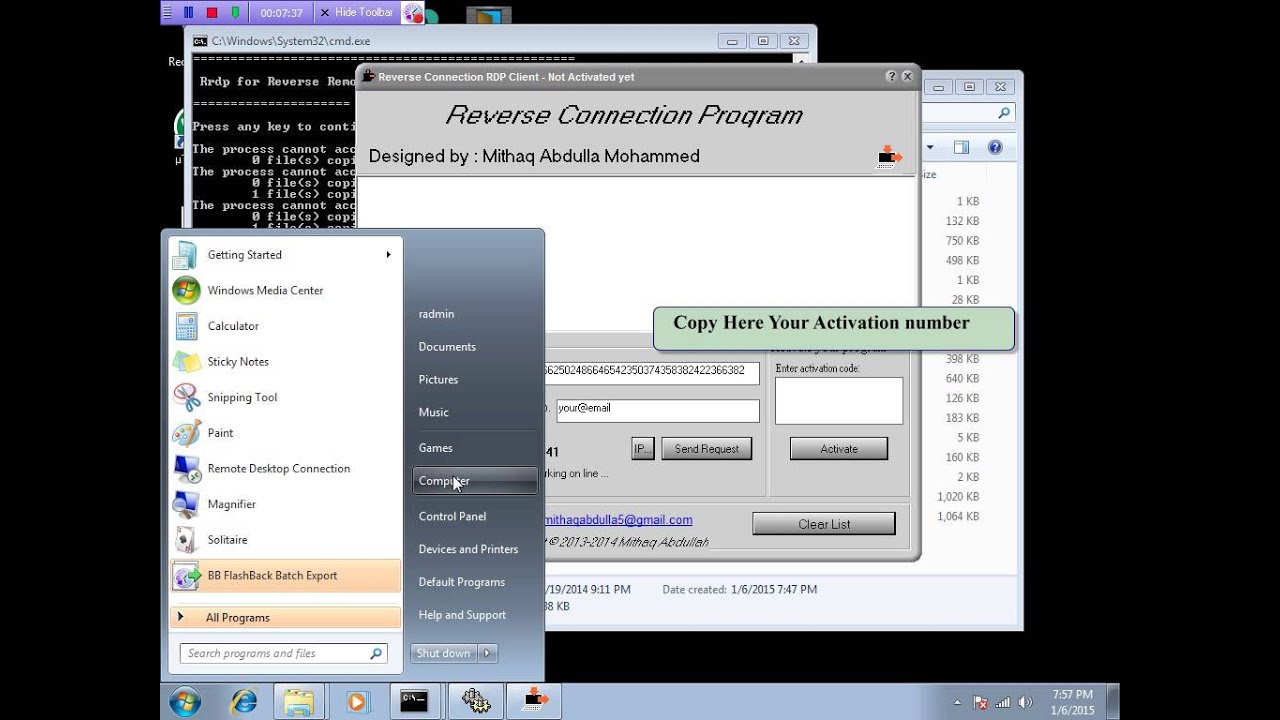Open Paint from the Start menu
This screenshot has width=1280, height=720.
tap(285, 433)
